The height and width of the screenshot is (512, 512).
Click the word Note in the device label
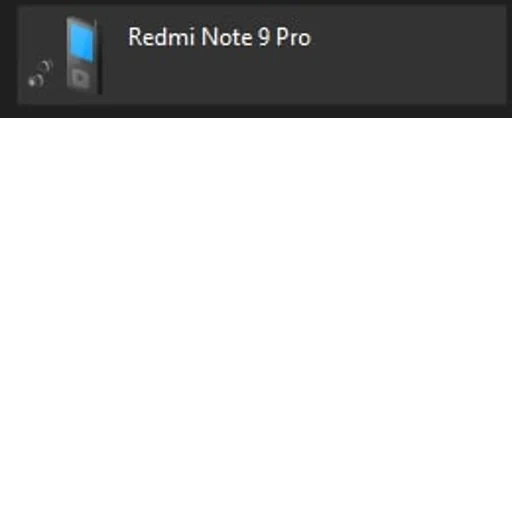[x=227, y=37]
